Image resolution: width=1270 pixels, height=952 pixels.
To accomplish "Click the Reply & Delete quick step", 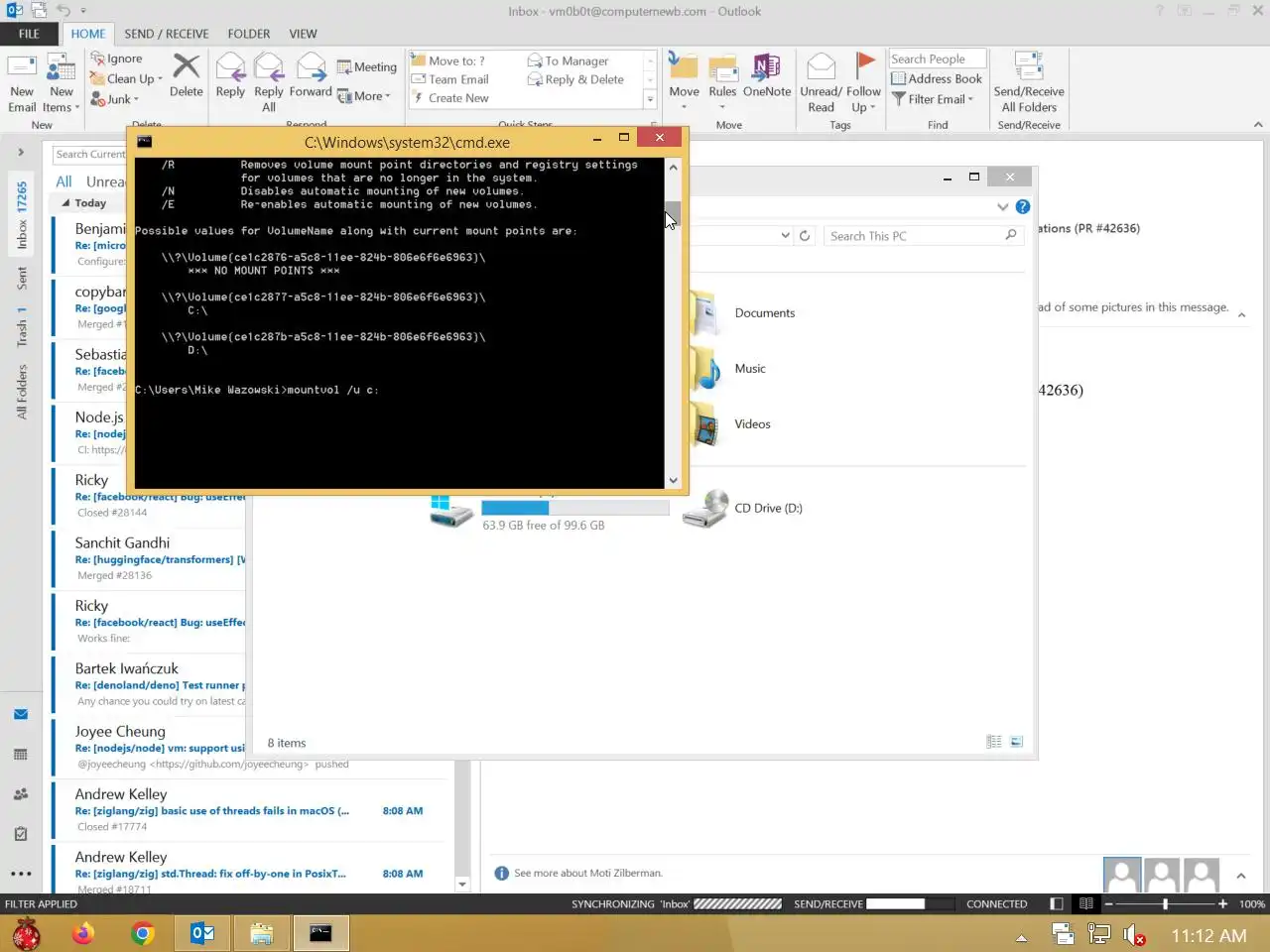I will pyautogui.click(x=576, y=79).
